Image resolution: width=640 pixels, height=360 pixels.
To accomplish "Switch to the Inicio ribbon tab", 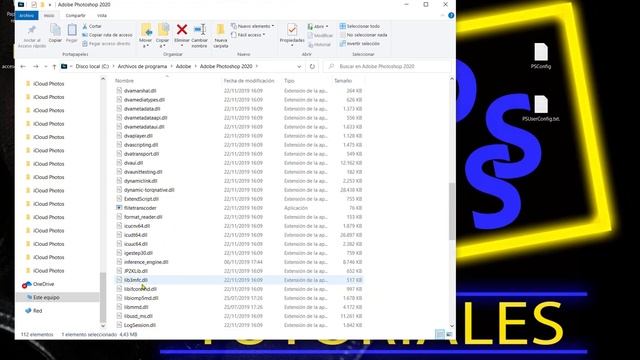I will coord(49,16).
